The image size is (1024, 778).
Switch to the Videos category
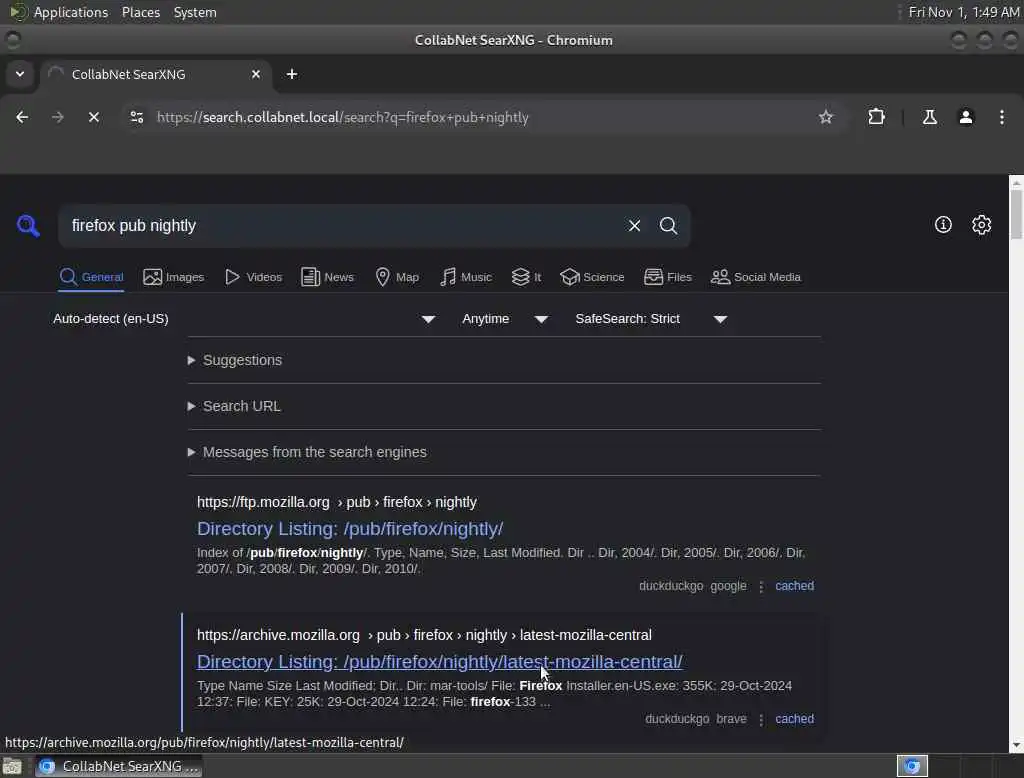253,277
